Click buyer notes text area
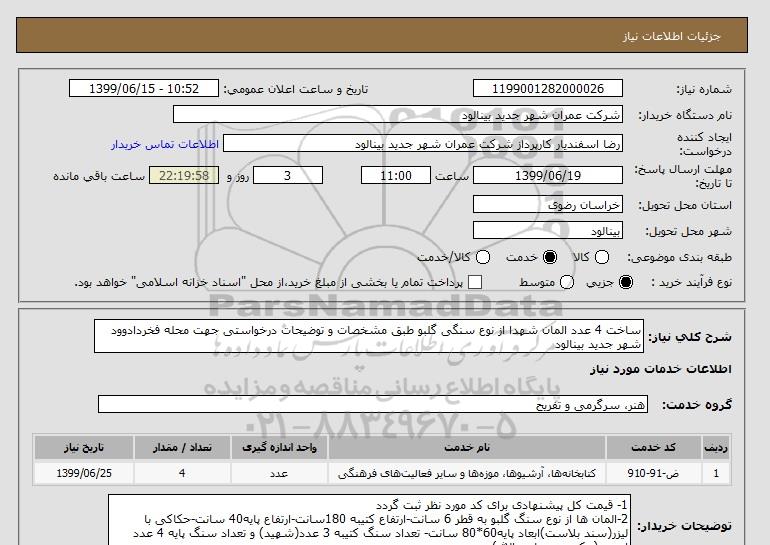770x545 pixels. pos(369,520)
